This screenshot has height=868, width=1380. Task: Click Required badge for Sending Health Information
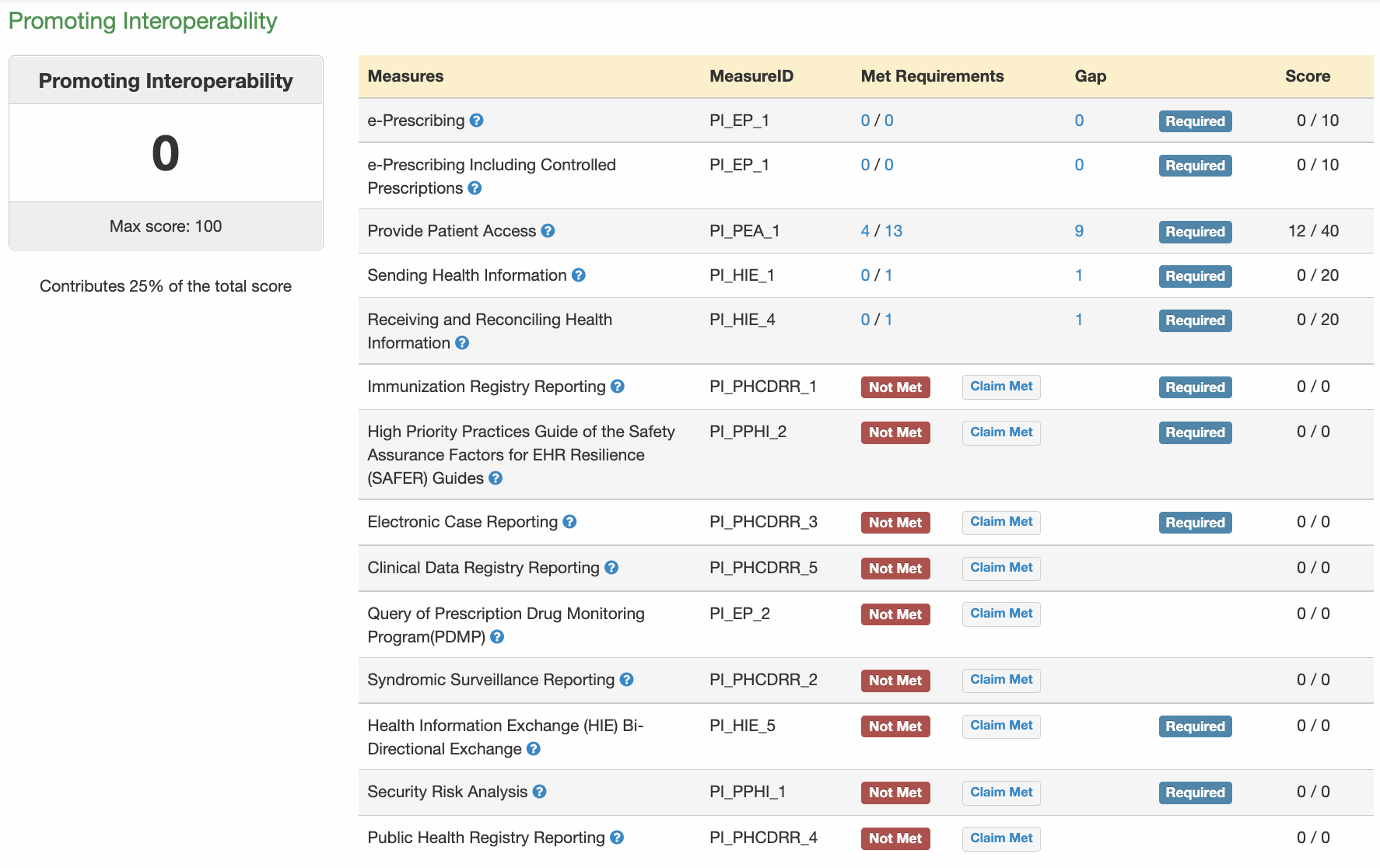coord(1195,276)
